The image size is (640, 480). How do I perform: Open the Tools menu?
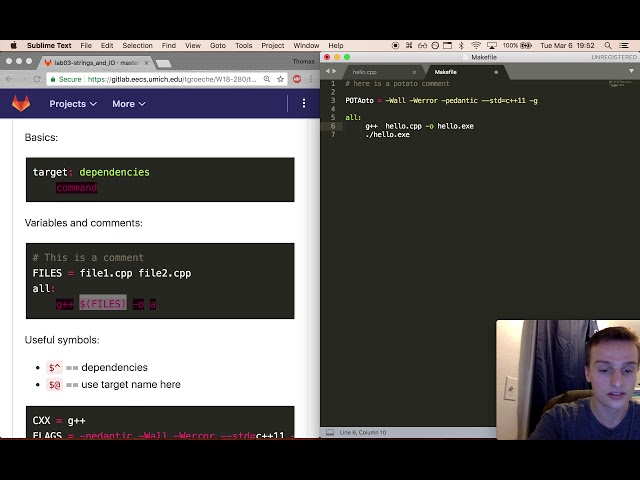[243, 46]
